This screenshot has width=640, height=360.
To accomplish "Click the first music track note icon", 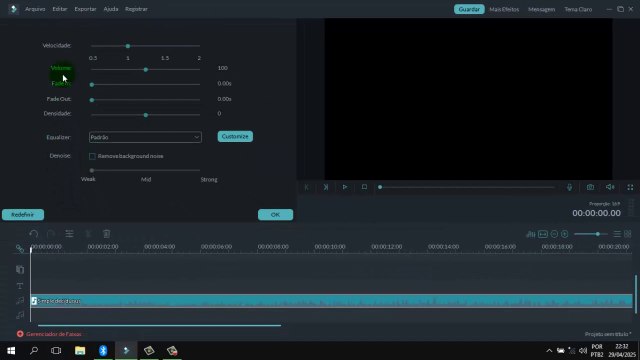I will (x=20, y=301).
